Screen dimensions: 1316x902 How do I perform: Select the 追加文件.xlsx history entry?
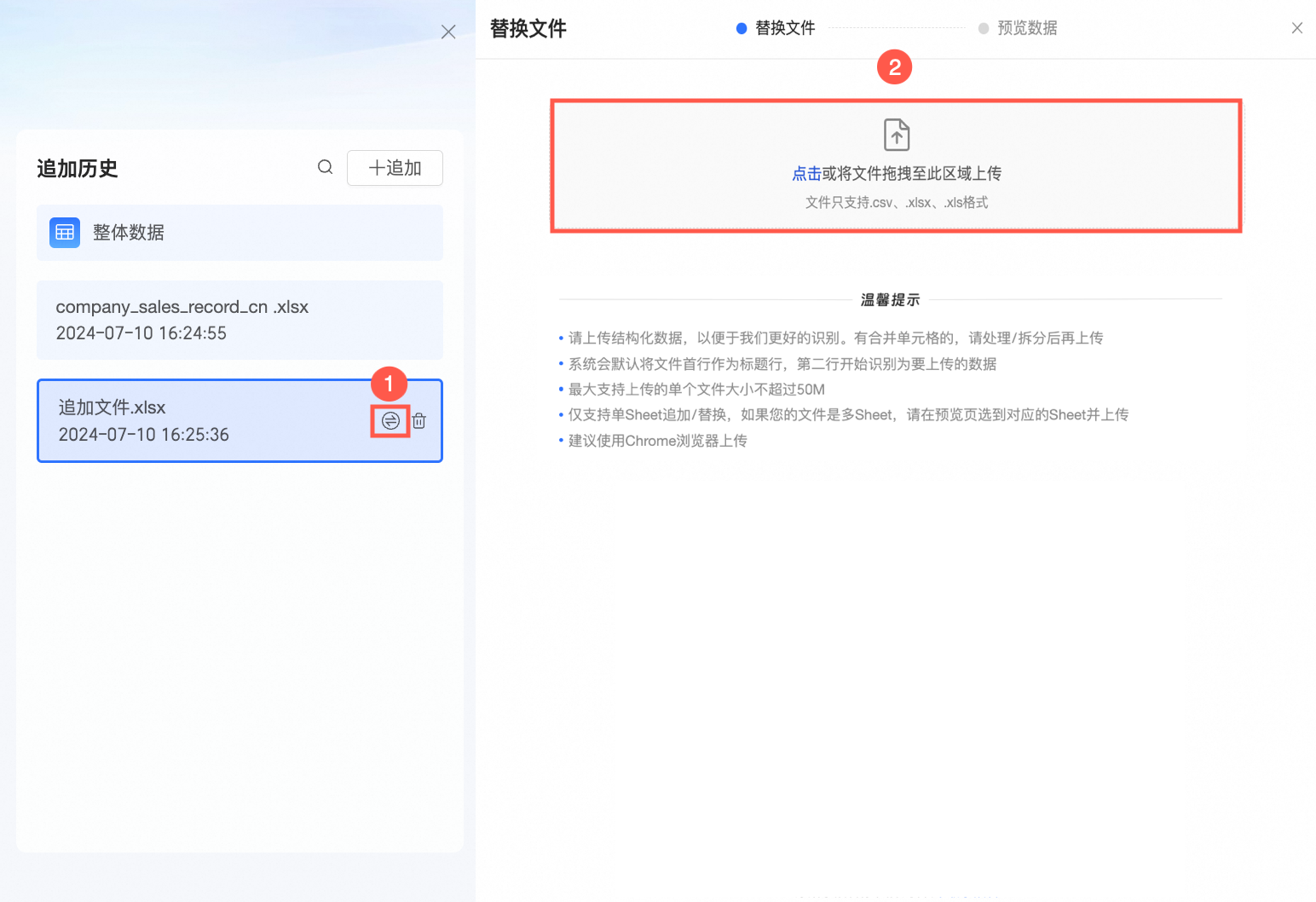click(x=240, y=421)
